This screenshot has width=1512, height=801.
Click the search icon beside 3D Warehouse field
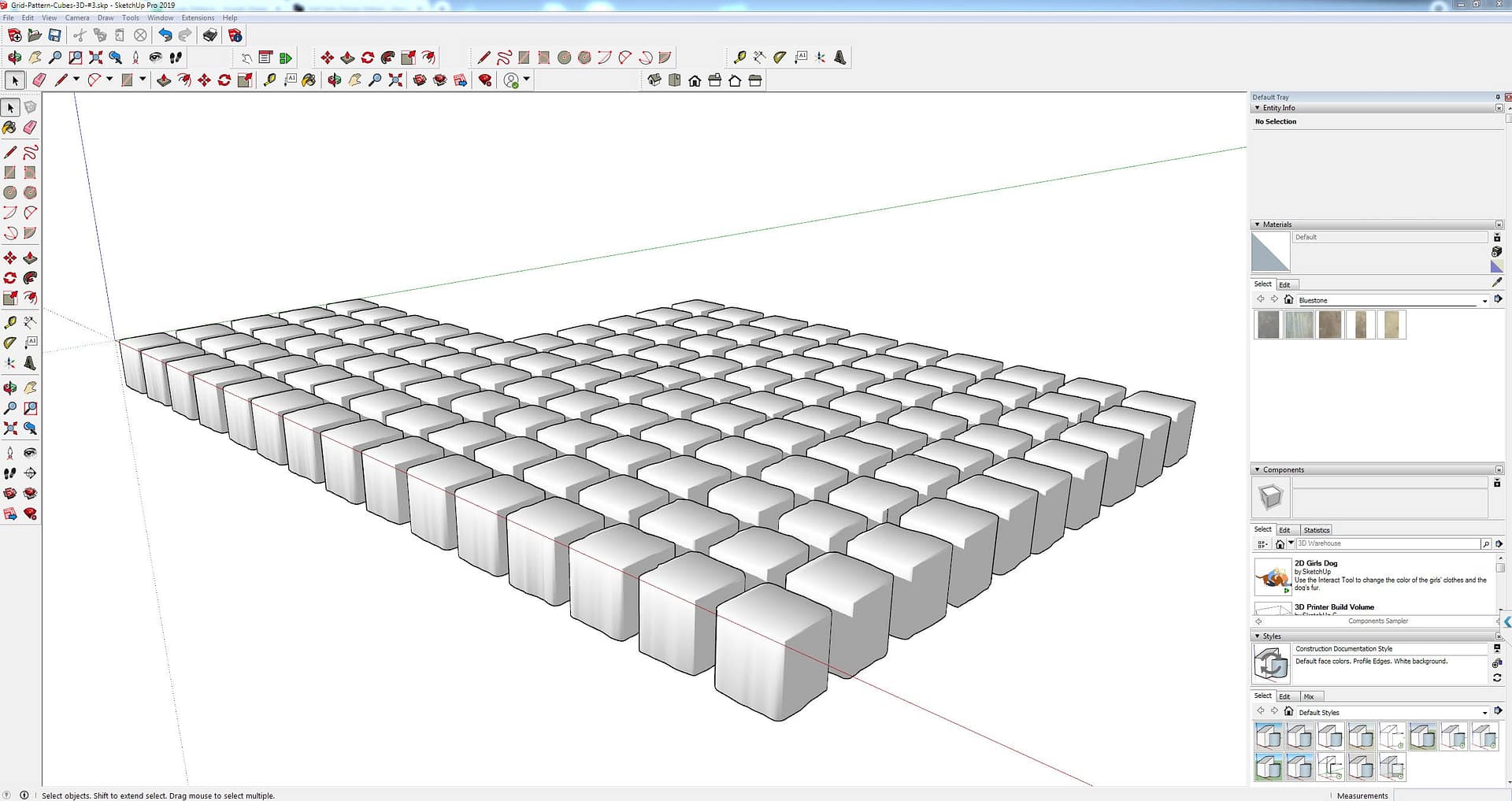(x=1485, y=543)
